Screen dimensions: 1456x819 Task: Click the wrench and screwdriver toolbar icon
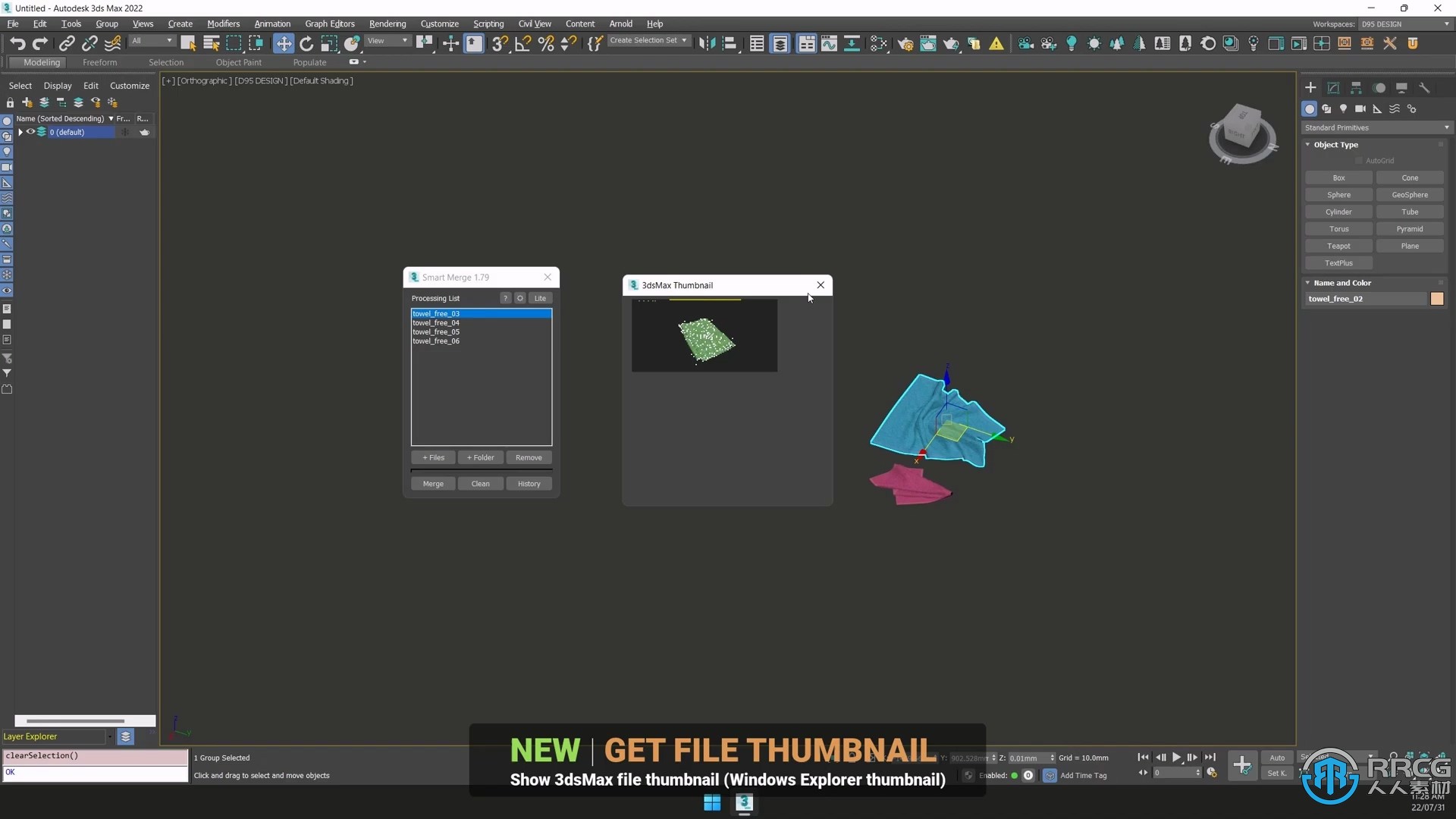[1390, 43]
